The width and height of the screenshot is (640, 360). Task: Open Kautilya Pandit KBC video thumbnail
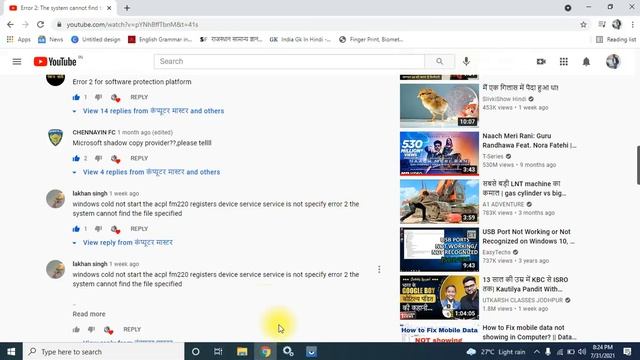point(439,297)
